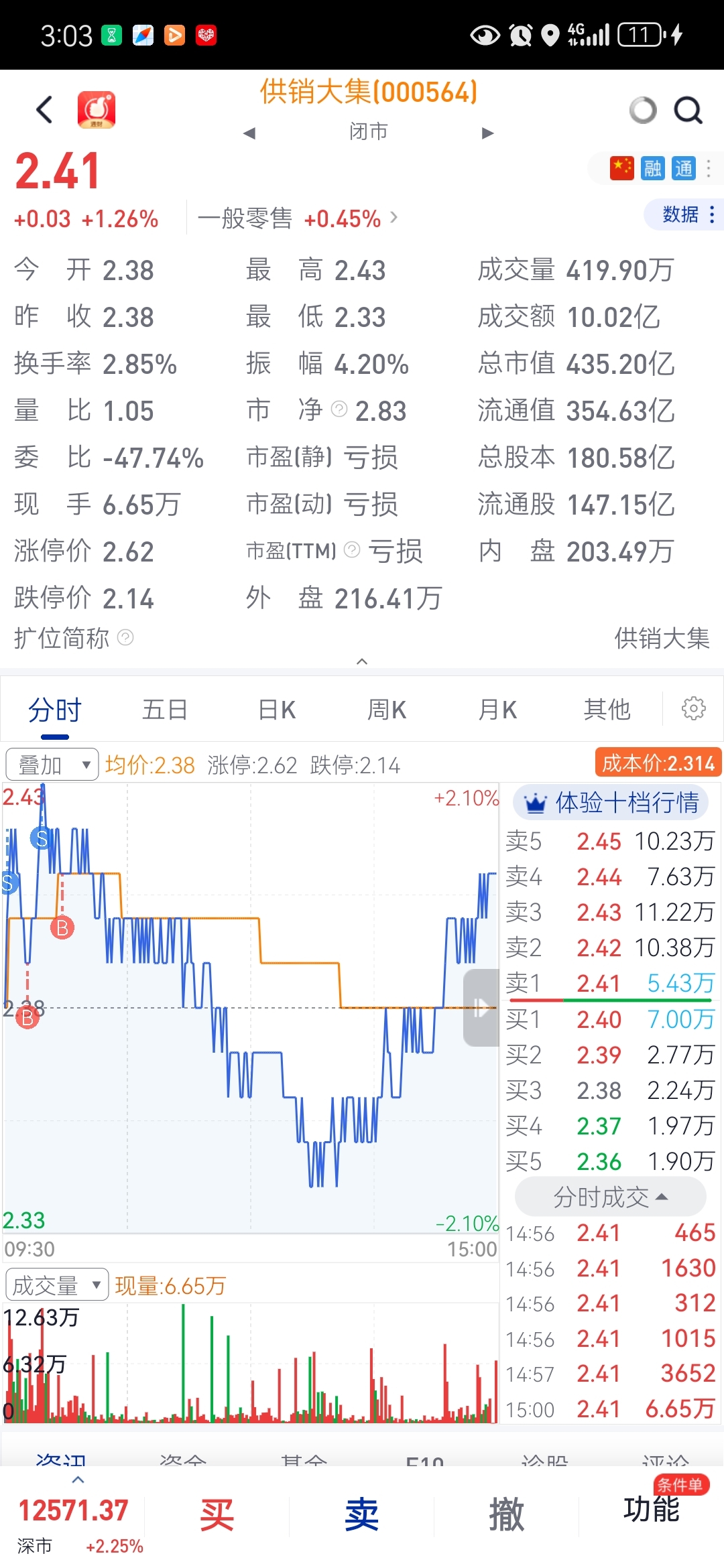724x1568 pixels.
Task: Select 卖1 ask row 2.41
Action: coord(611,983)
